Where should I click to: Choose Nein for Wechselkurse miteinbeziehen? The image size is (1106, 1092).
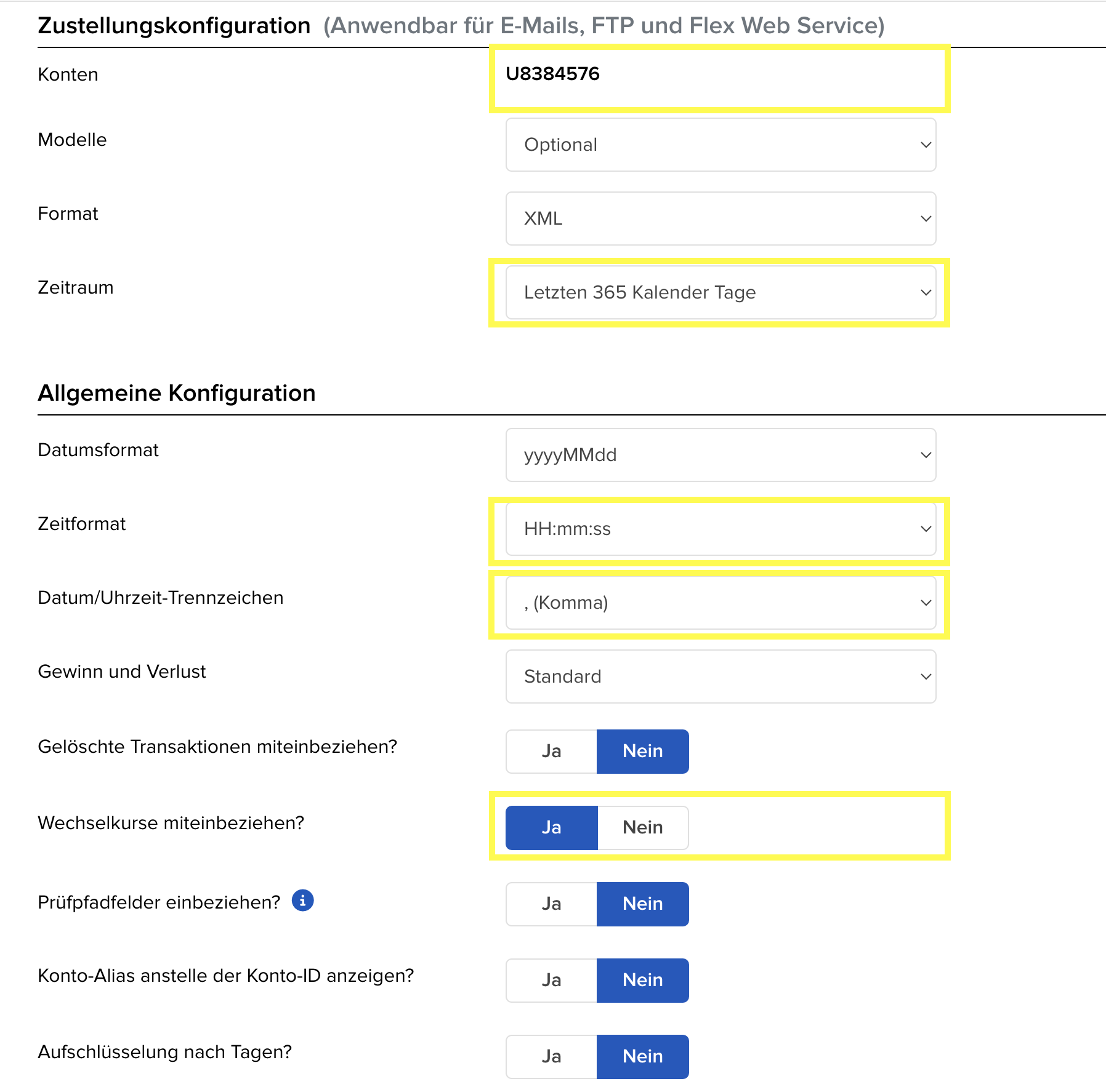click(642, 827)
